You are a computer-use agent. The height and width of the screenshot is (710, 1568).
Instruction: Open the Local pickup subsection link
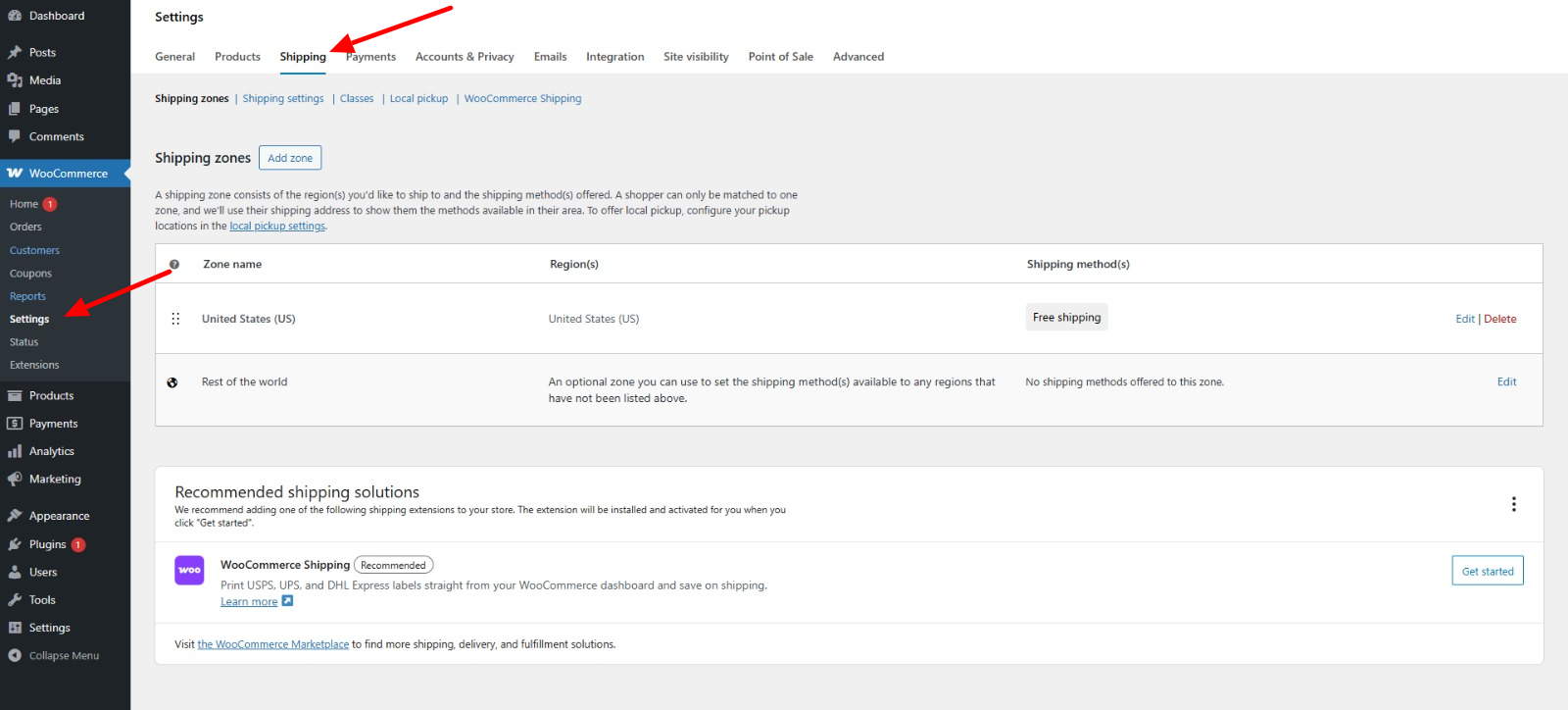click(418, 99)
